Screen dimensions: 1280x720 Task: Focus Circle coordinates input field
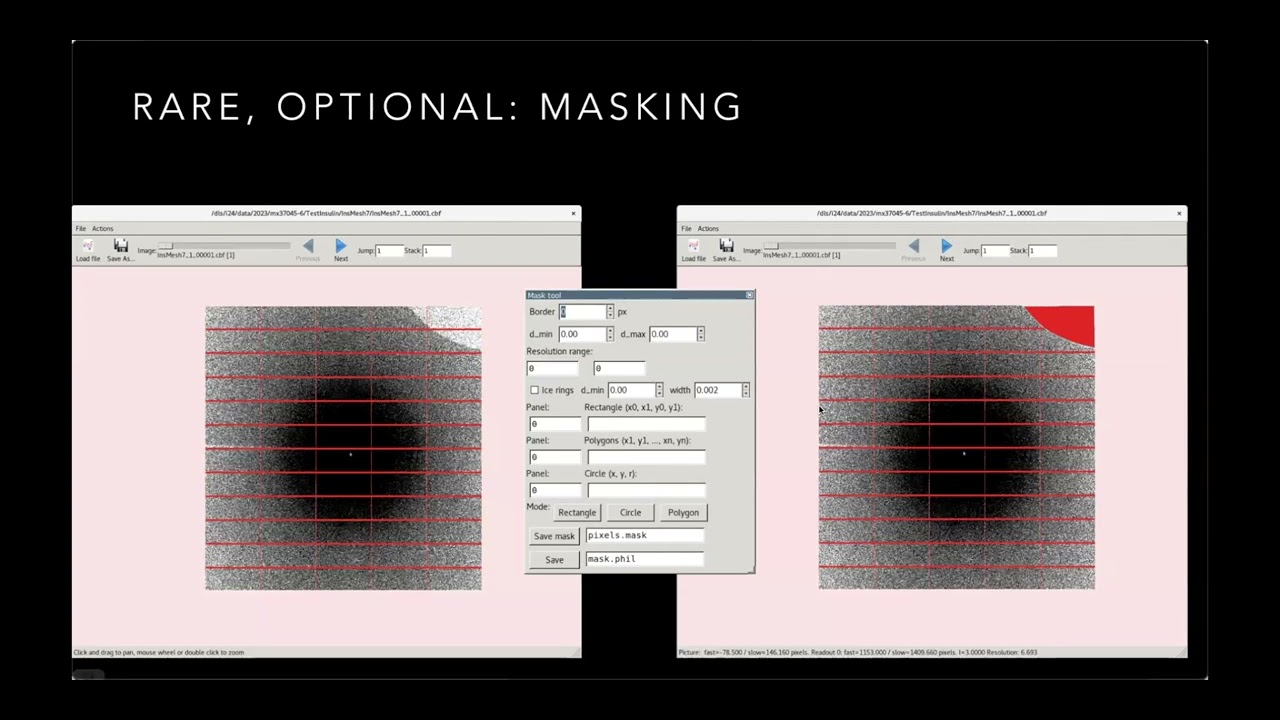(646, 490)
